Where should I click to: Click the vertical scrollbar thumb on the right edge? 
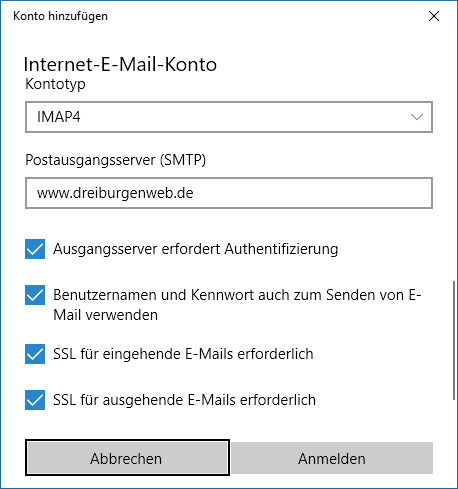[x=454, y=340]
